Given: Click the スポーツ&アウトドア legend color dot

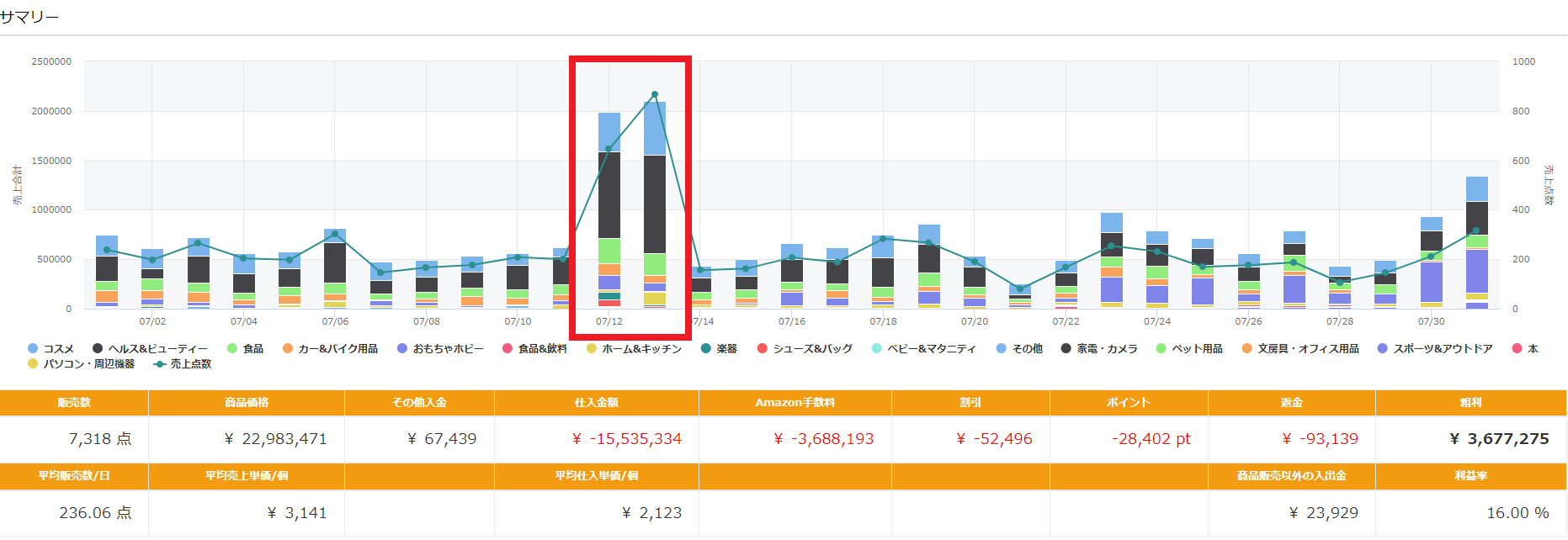Looking at the screenshot, I should (1382, 349).
